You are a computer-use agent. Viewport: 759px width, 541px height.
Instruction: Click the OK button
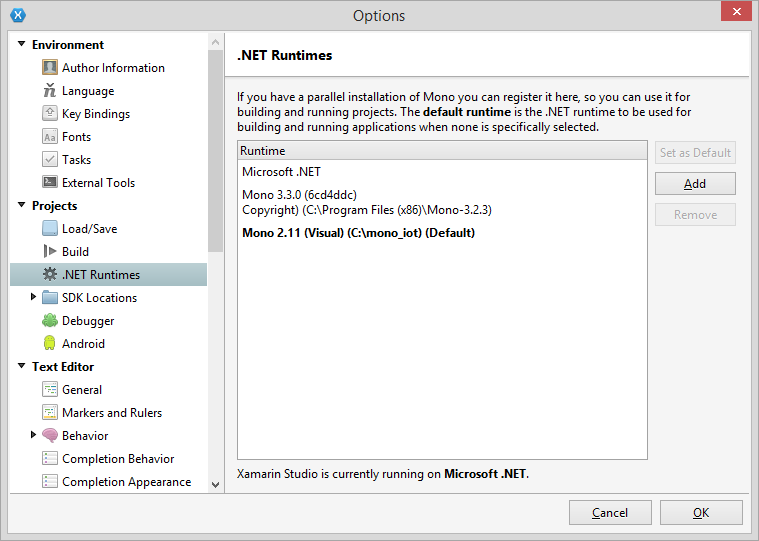701,512
